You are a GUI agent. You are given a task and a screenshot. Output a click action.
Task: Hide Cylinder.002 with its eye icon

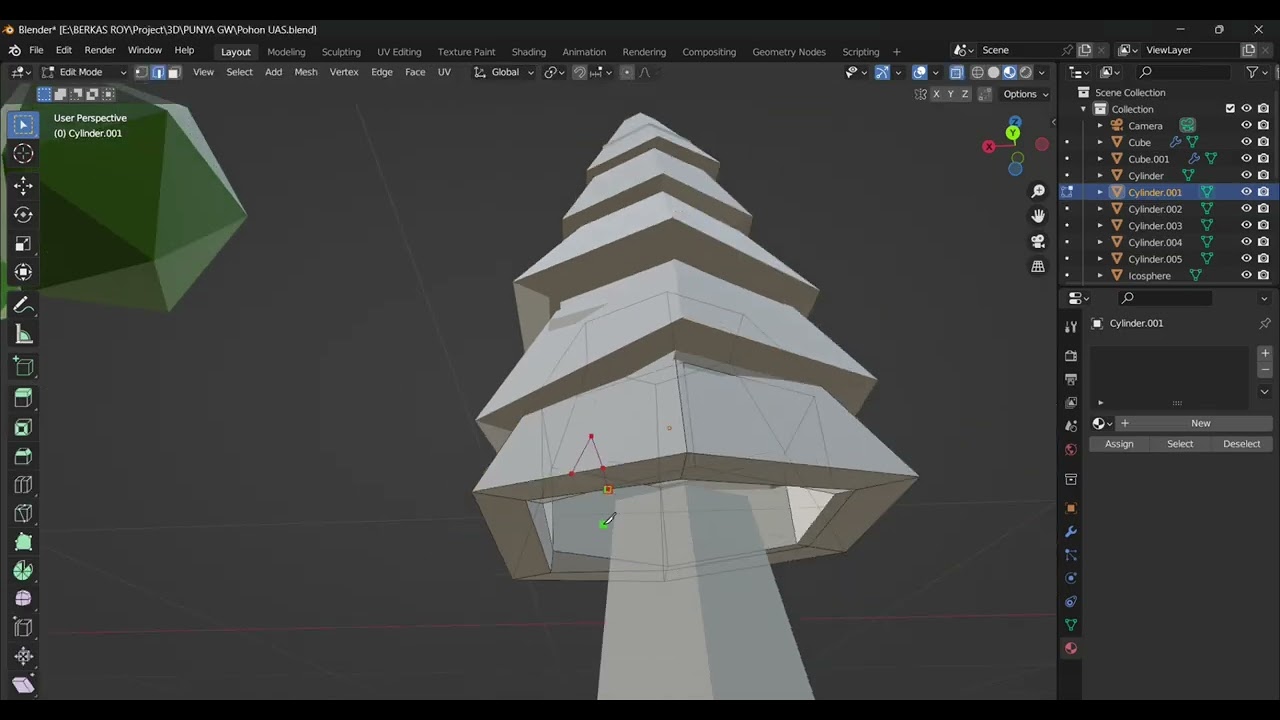1247,209
